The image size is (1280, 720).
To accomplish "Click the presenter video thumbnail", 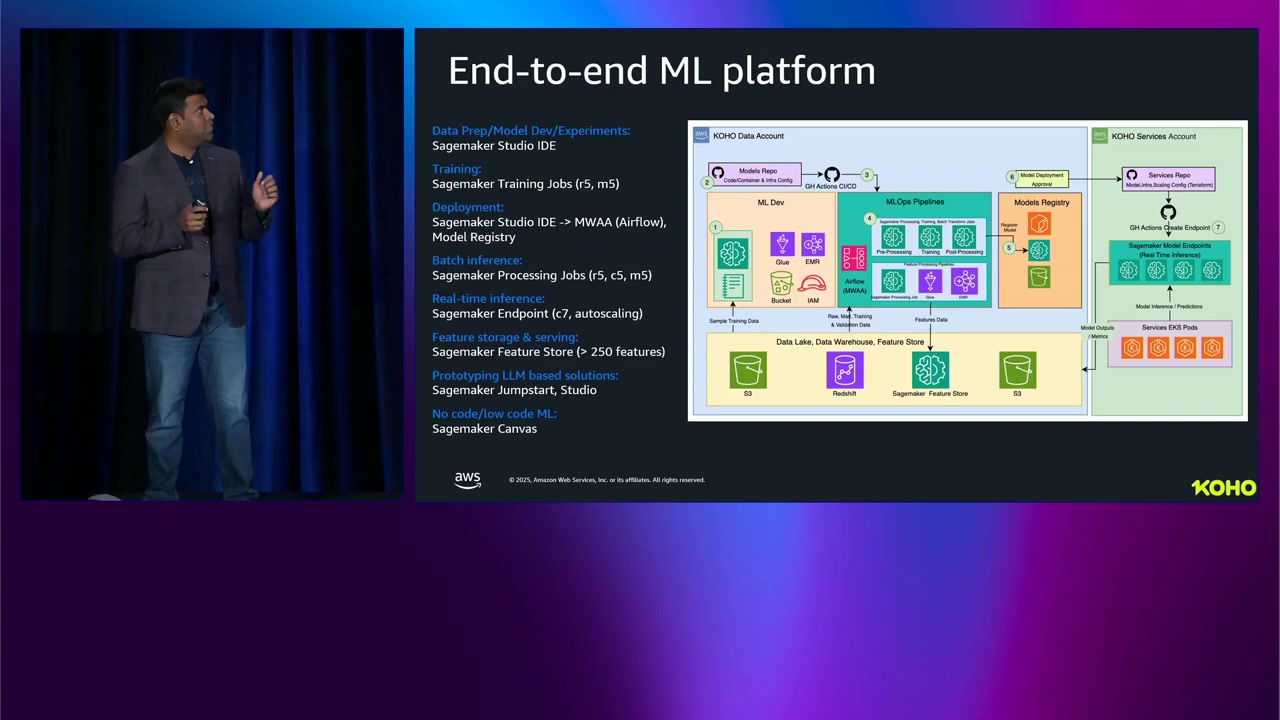I will coord(212,264).
